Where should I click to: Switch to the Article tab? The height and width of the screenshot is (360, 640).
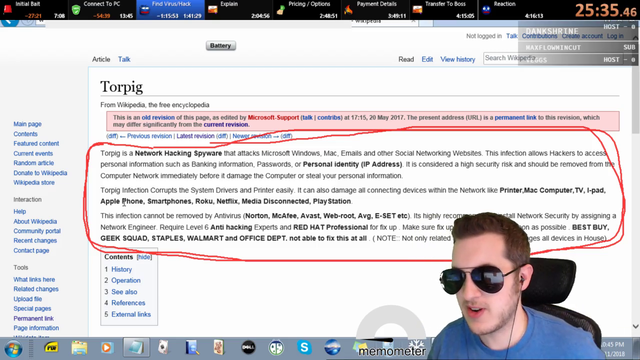coord(101,59)
